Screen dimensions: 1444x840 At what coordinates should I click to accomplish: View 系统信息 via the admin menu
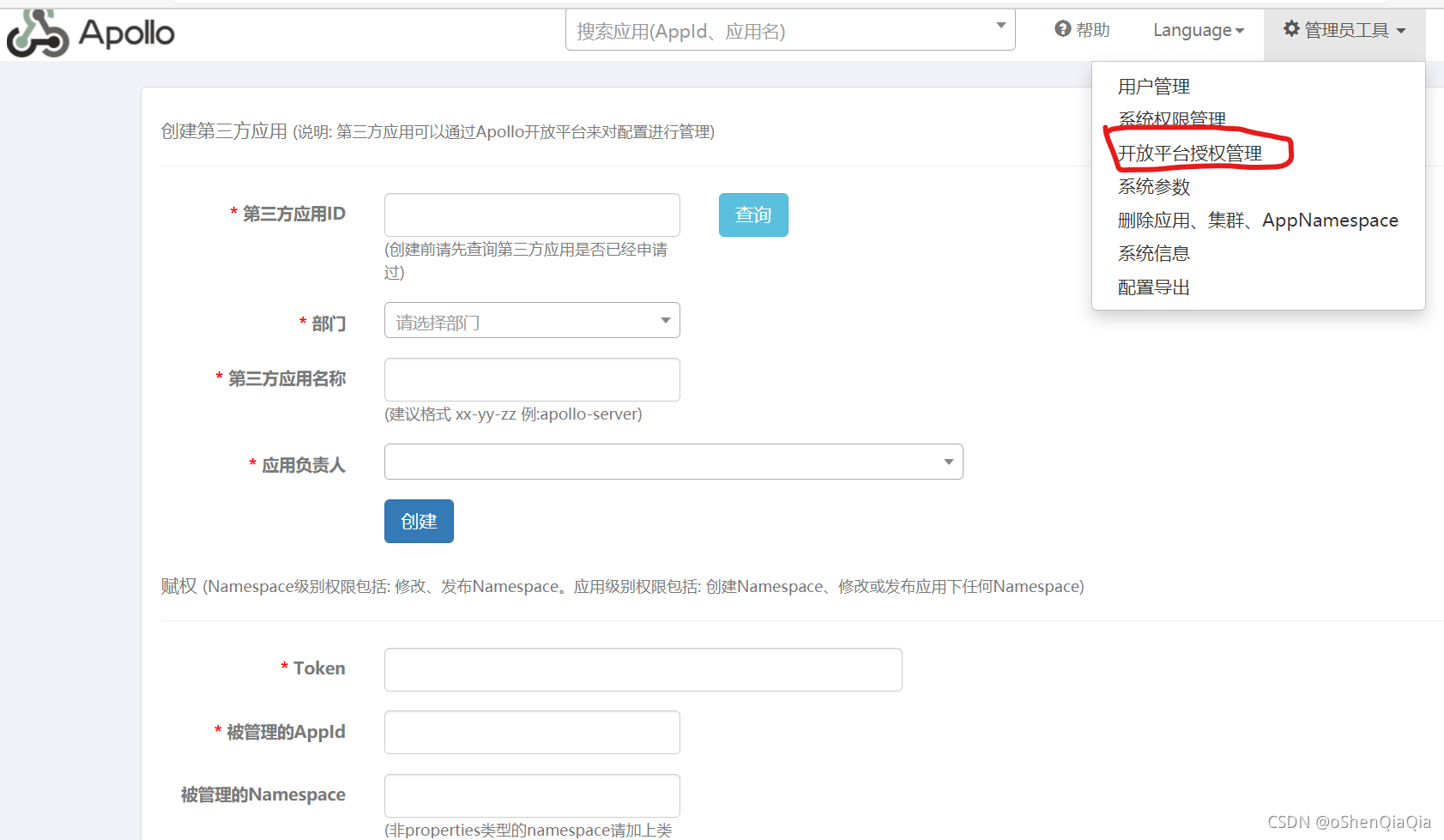1153,253
